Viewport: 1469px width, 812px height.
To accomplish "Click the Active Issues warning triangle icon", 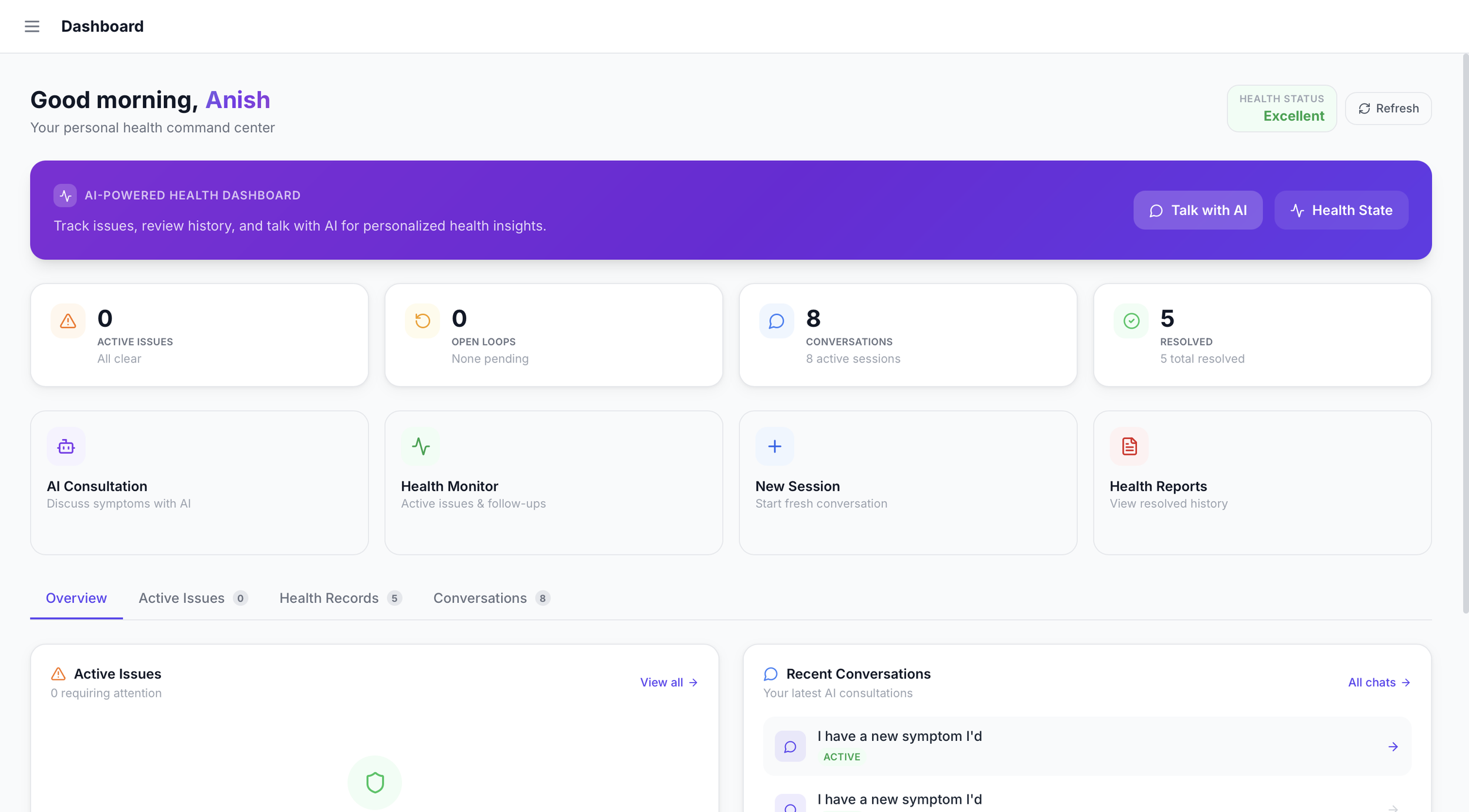I will (68, 321).
